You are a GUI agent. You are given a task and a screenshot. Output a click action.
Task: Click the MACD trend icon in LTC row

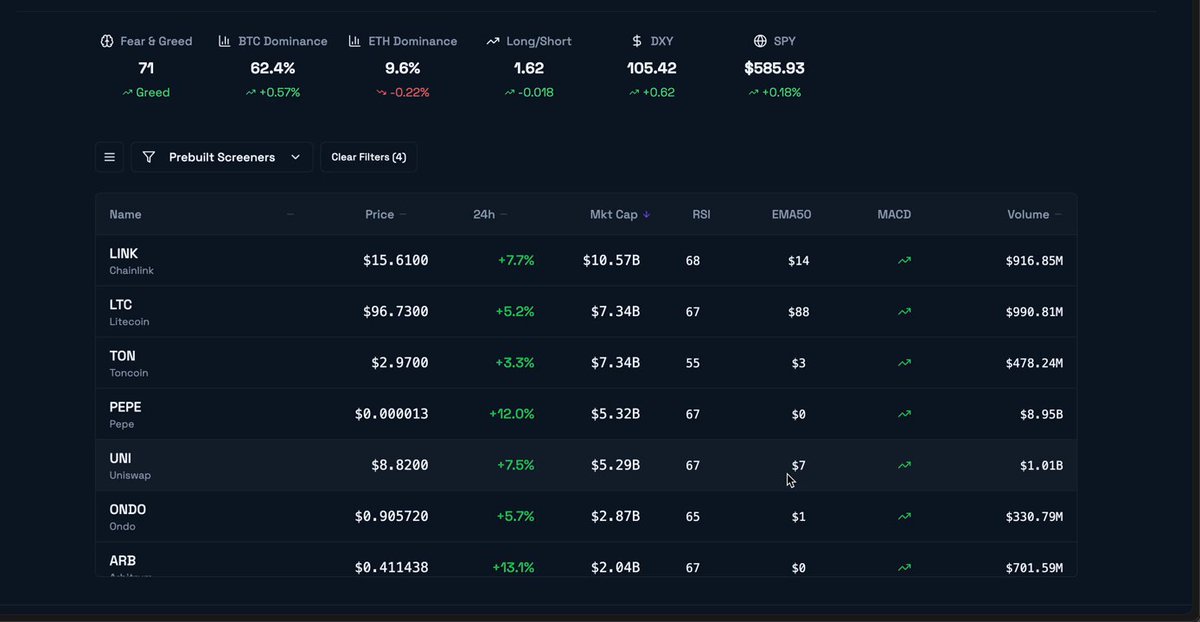click(905, 311)
